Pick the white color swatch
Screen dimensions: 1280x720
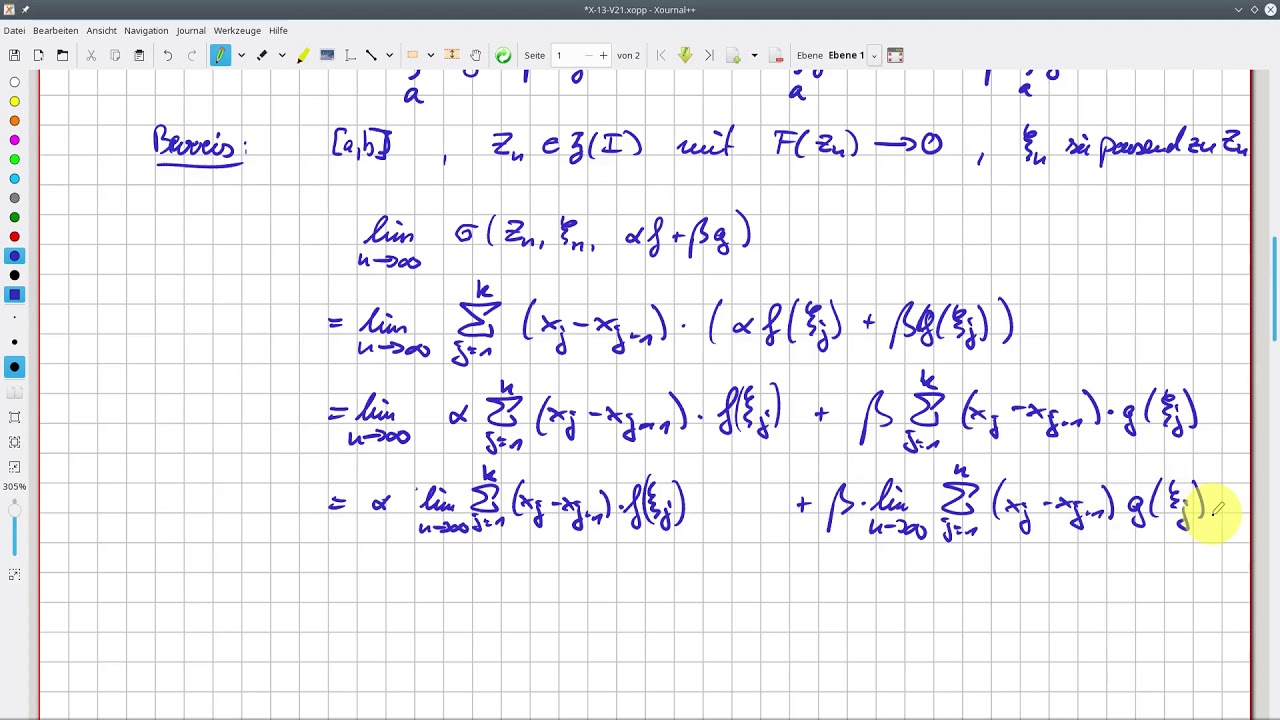tap(14, 82)
